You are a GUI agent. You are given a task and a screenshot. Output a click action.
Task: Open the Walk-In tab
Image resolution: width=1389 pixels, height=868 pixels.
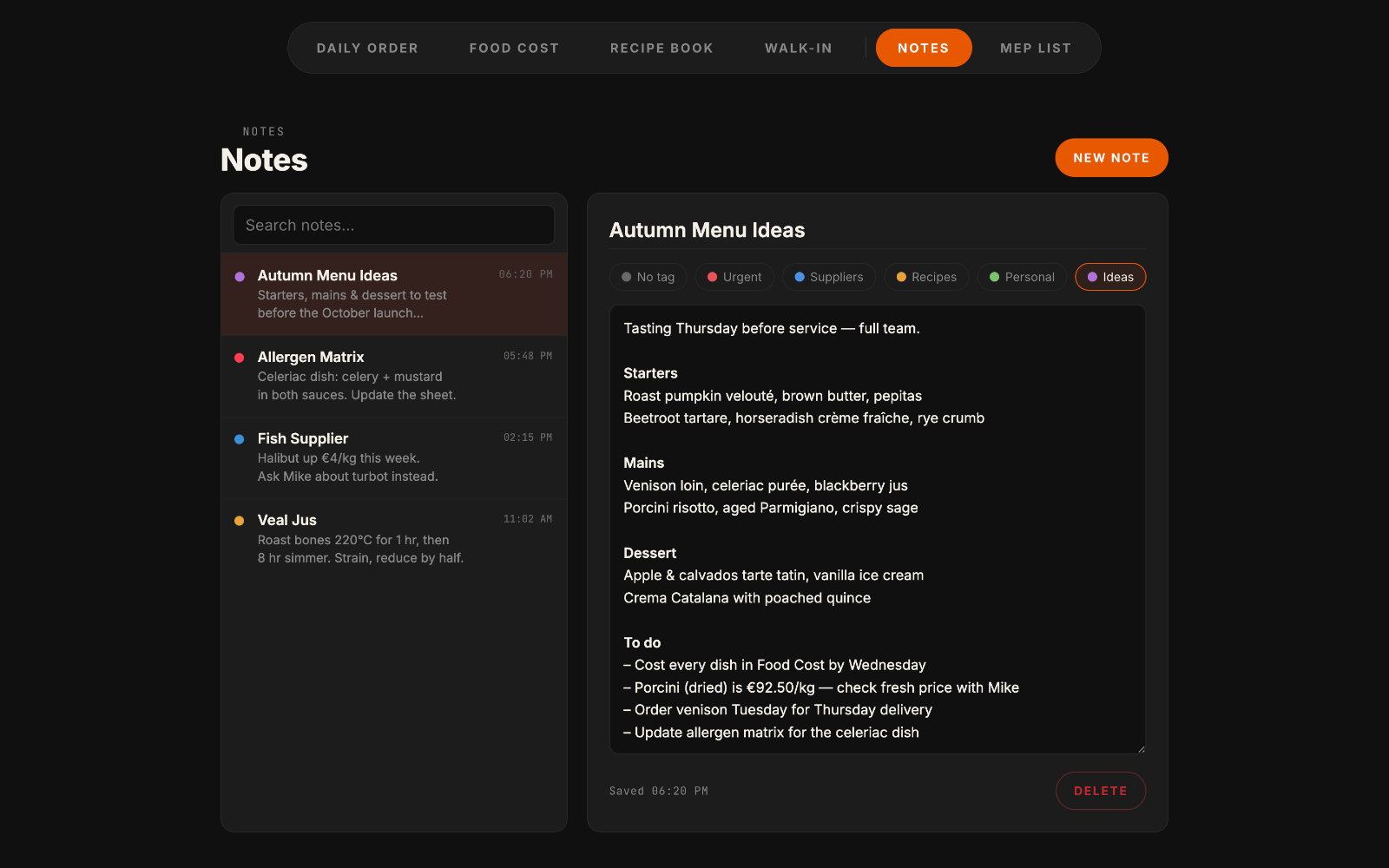[799, 48]
